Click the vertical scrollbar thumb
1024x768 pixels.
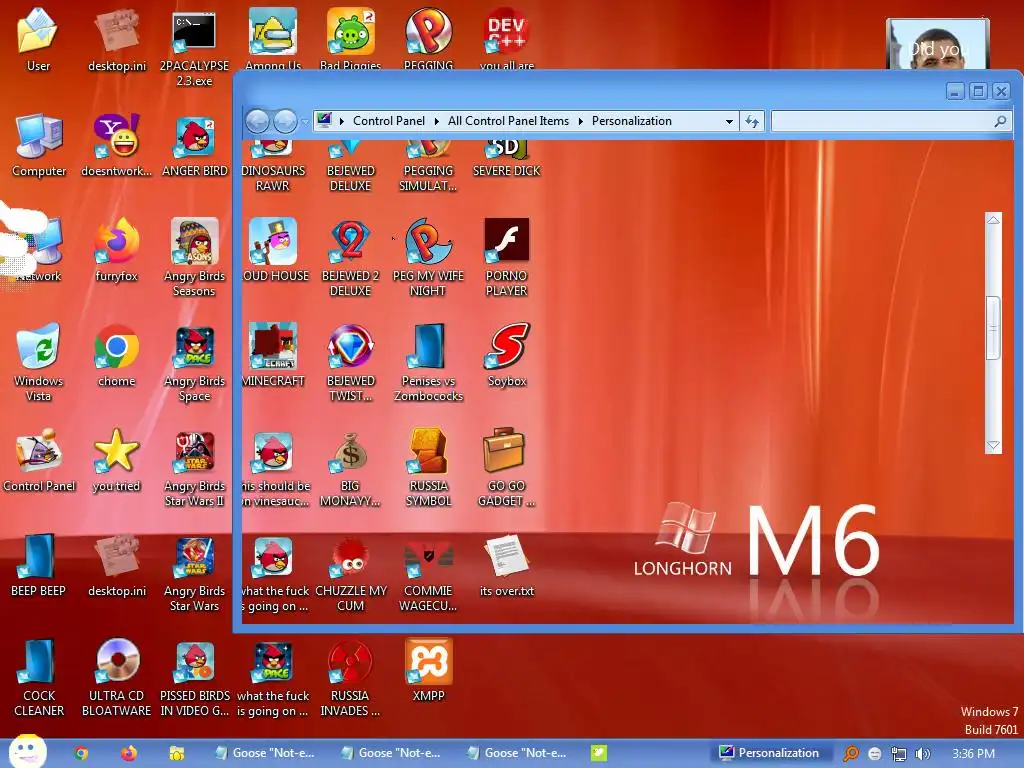click(993, 327)
